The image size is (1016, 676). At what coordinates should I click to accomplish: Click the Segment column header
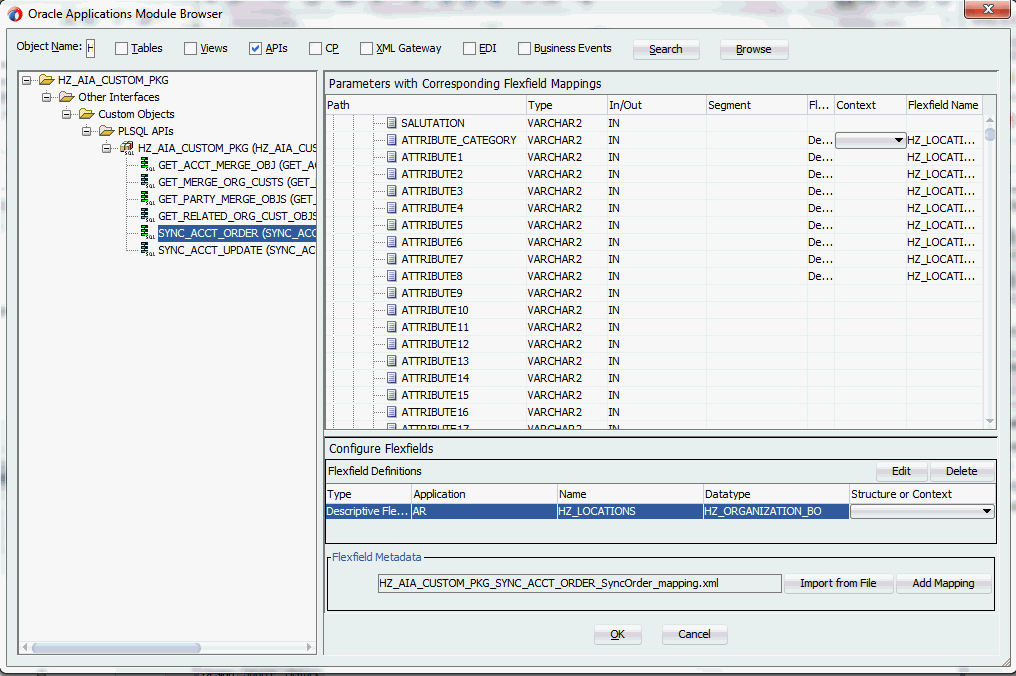756,105
